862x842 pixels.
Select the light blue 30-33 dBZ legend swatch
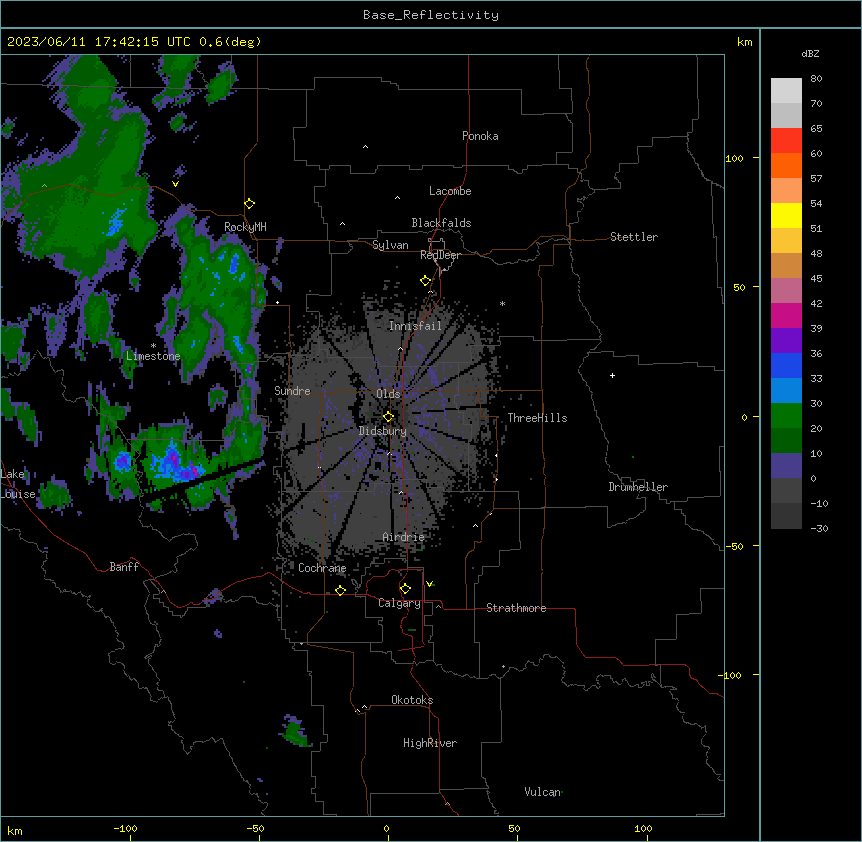(x=786, y=391)
